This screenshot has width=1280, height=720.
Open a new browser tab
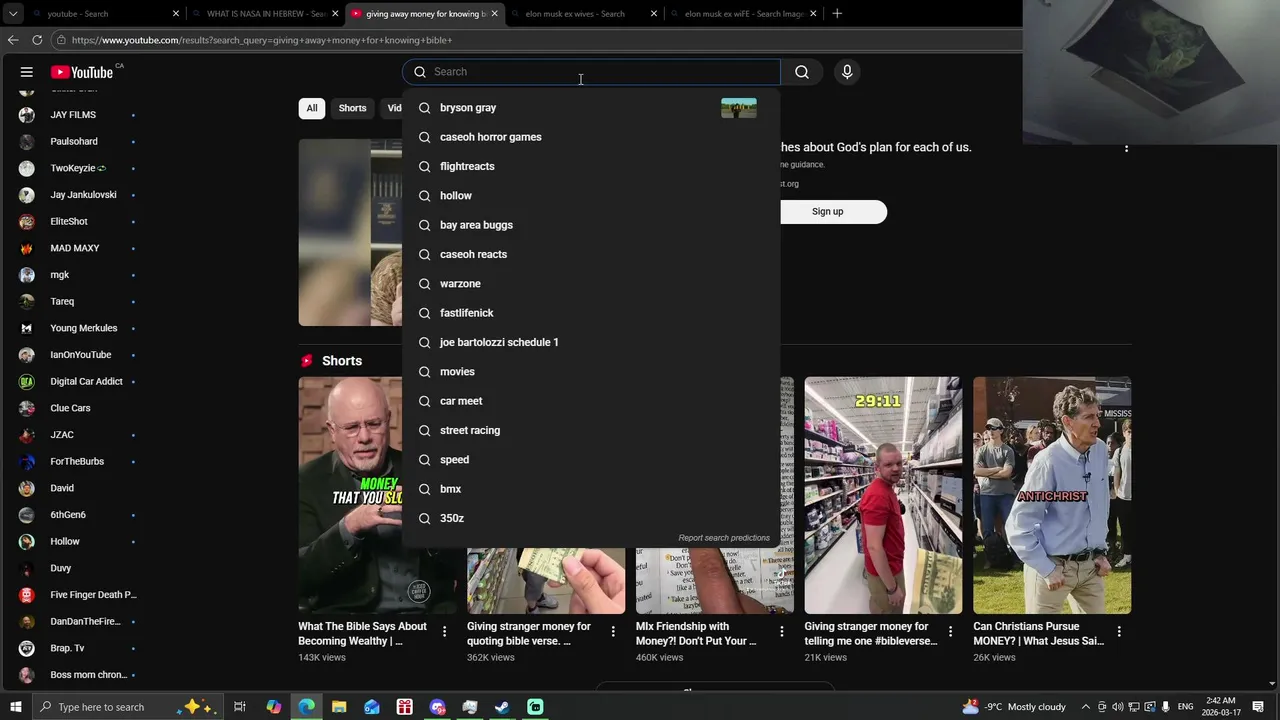tap(837, 14)
